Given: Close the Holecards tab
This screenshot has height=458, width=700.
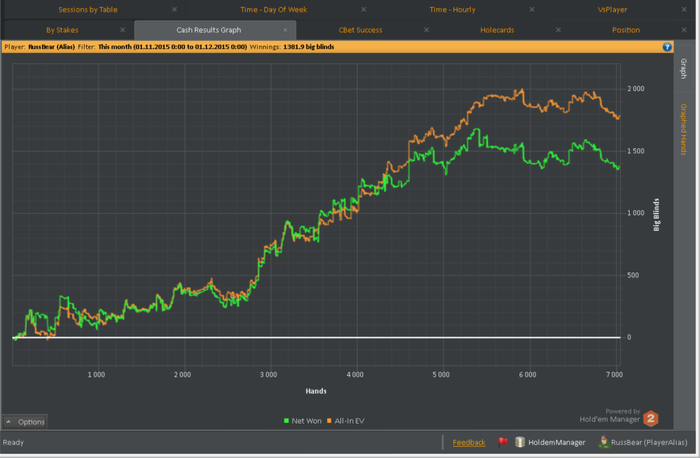Looking at the screenshot, I should pos(558,30).
